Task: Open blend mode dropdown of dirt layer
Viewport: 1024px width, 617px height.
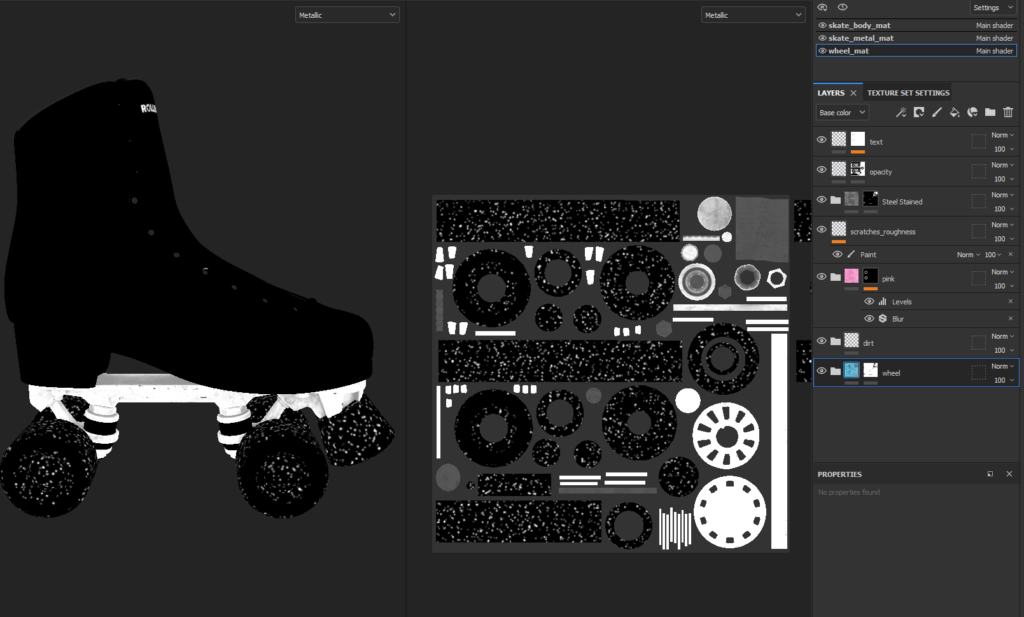Action: coord(1002,336)
